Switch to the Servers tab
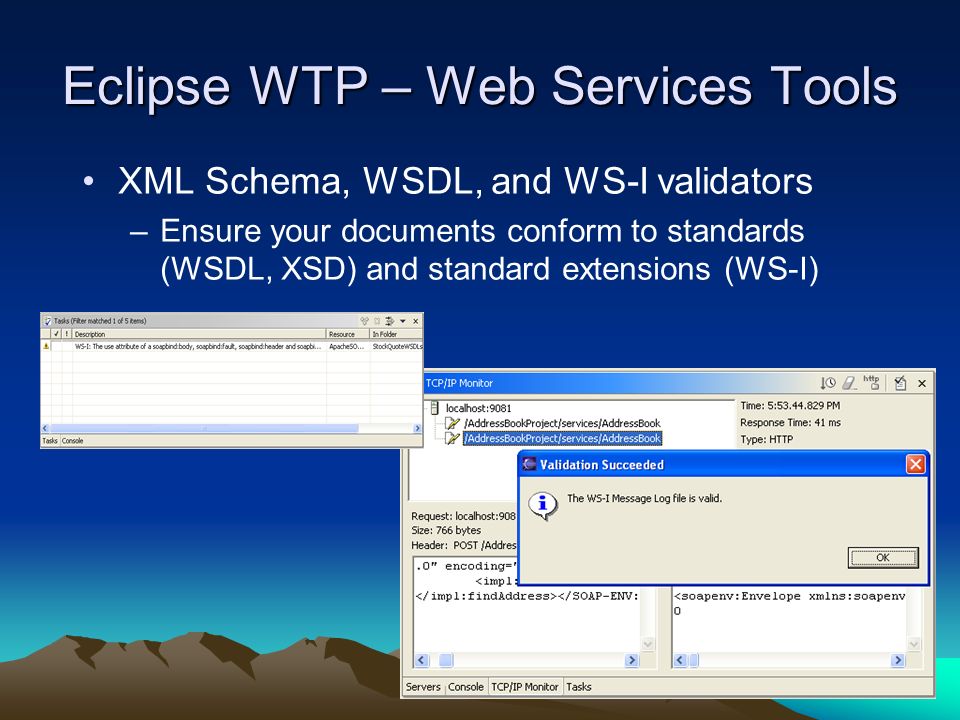The height and width of the screenshot is (720, 960). [x=423, y=687]
